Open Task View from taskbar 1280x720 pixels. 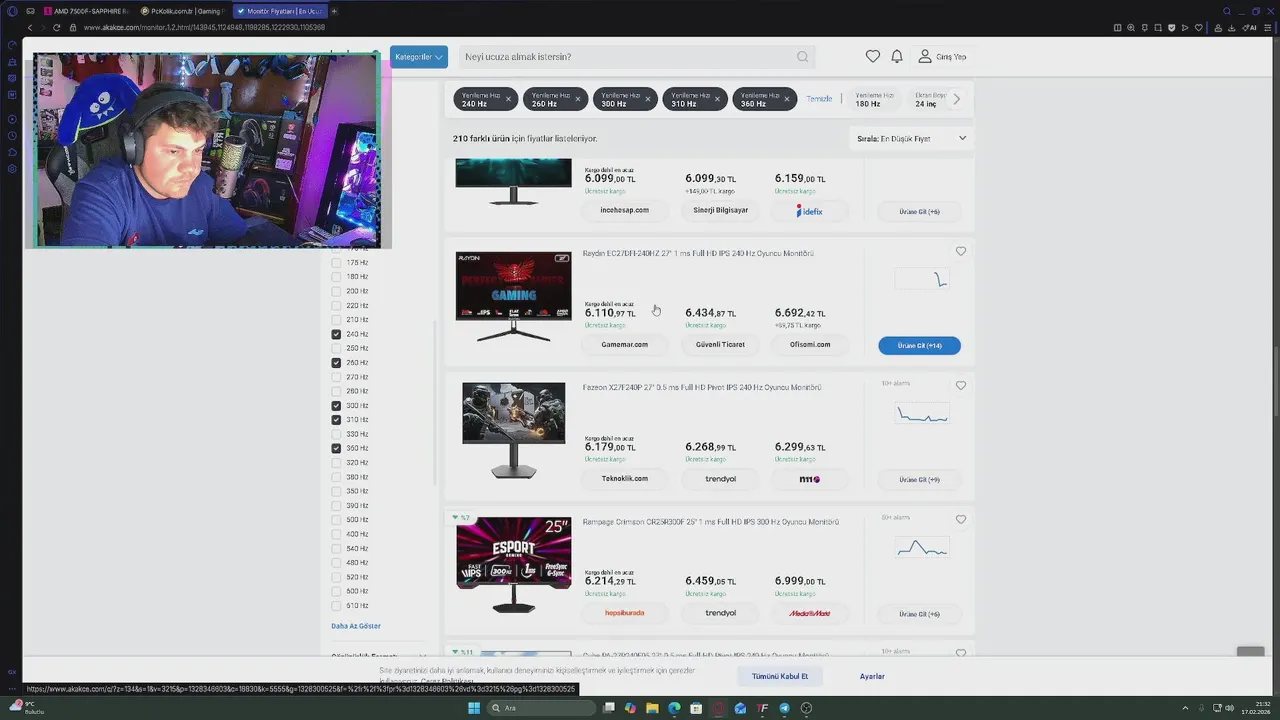coord(608,708)
